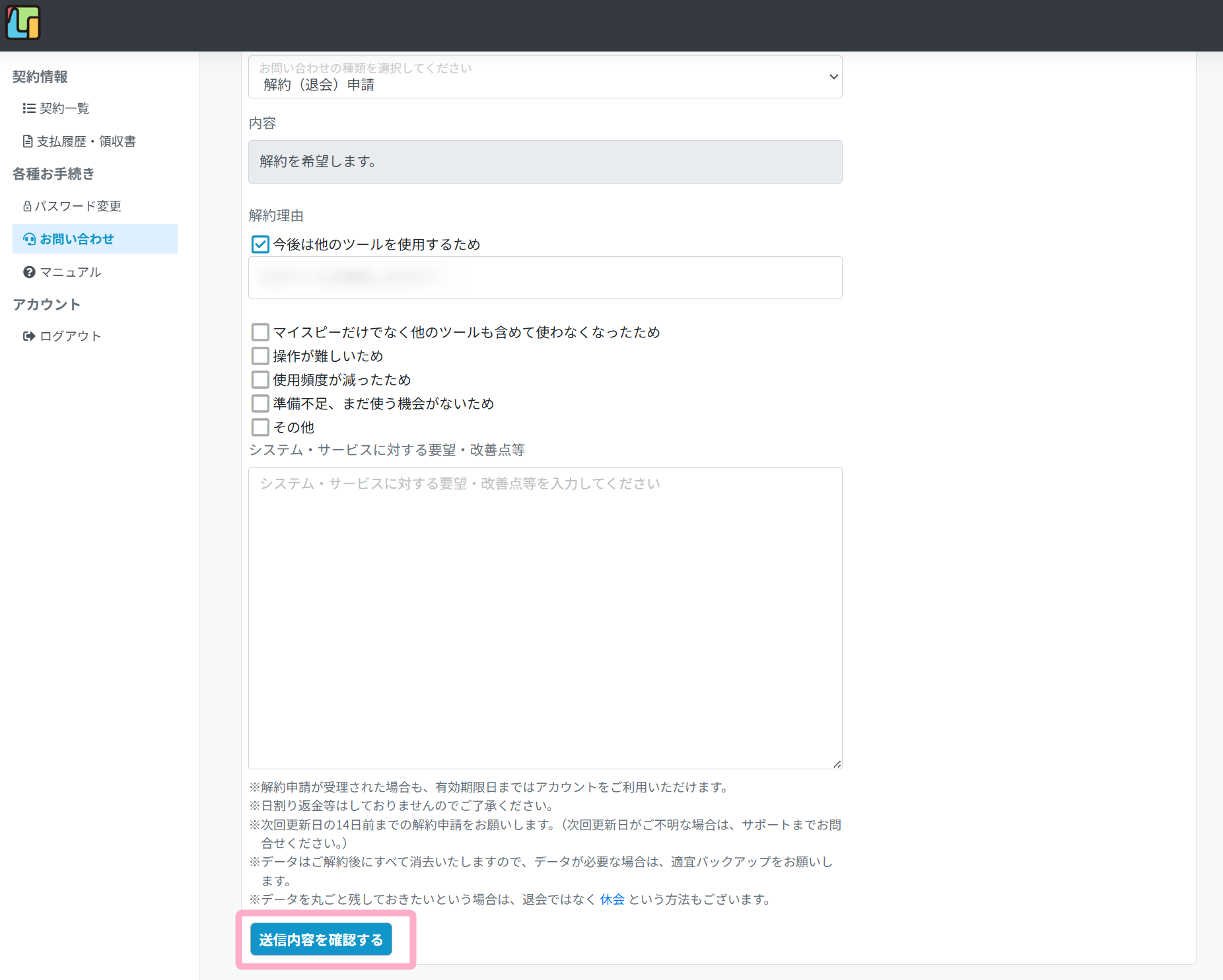Click the document icon beside 支払履歴・領収書
This screenshot has height=980, width=1223.
[x=28, y=141]
